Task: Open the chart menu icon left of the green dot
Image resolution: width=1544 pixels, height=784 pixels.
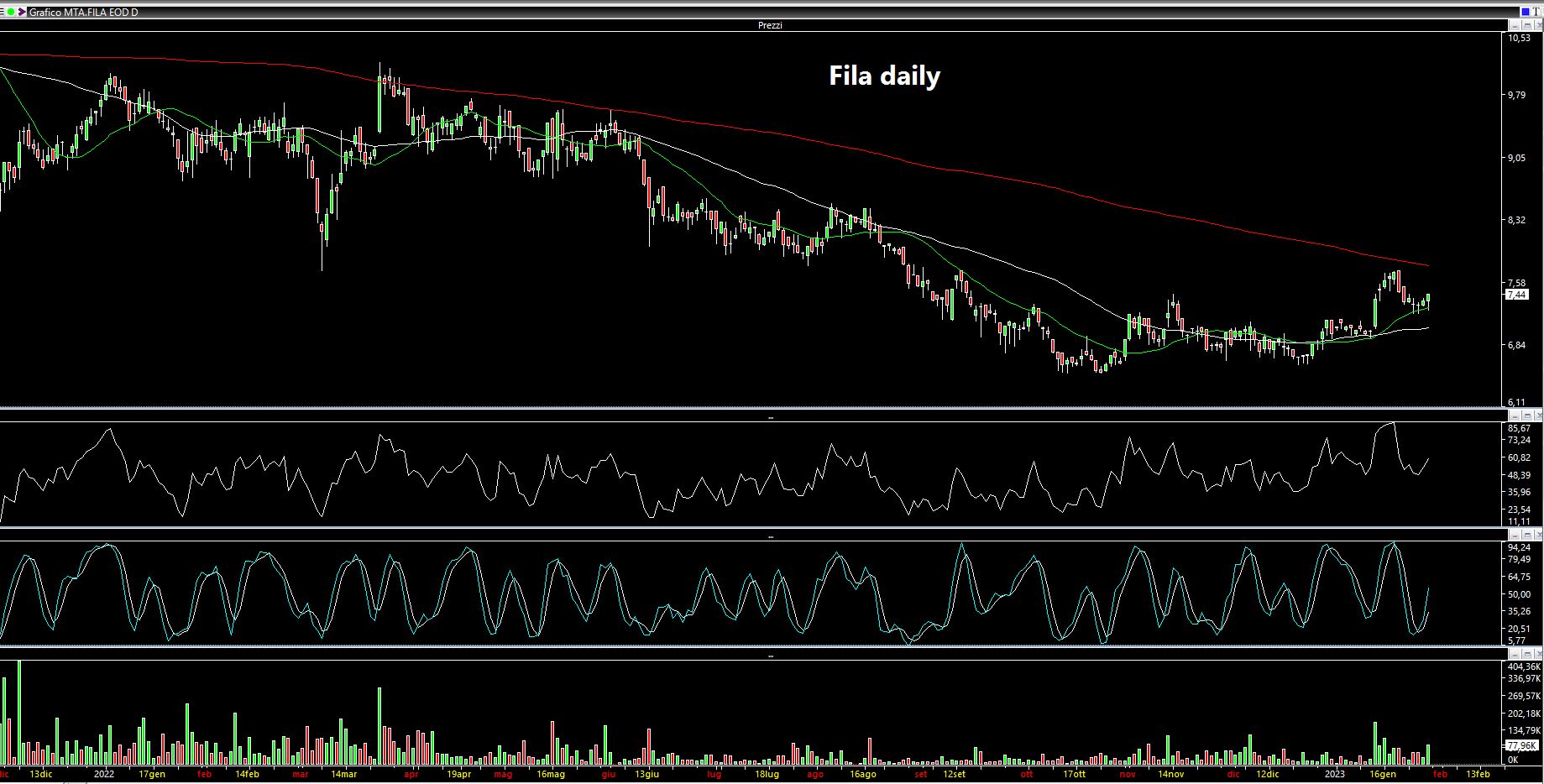Action: click(x=3, y=13)
